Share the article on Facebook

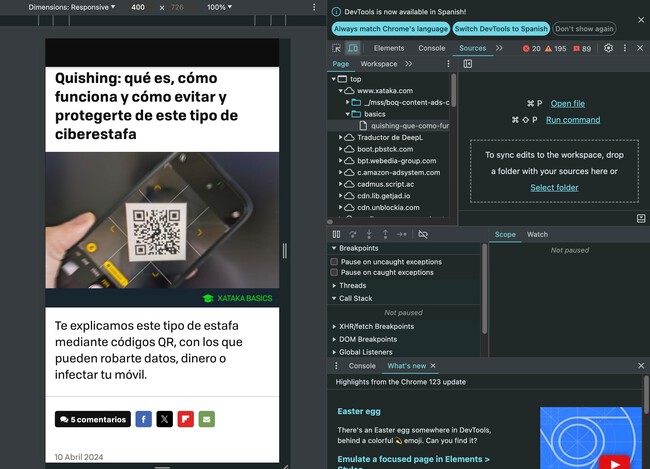tap(143, 419)
